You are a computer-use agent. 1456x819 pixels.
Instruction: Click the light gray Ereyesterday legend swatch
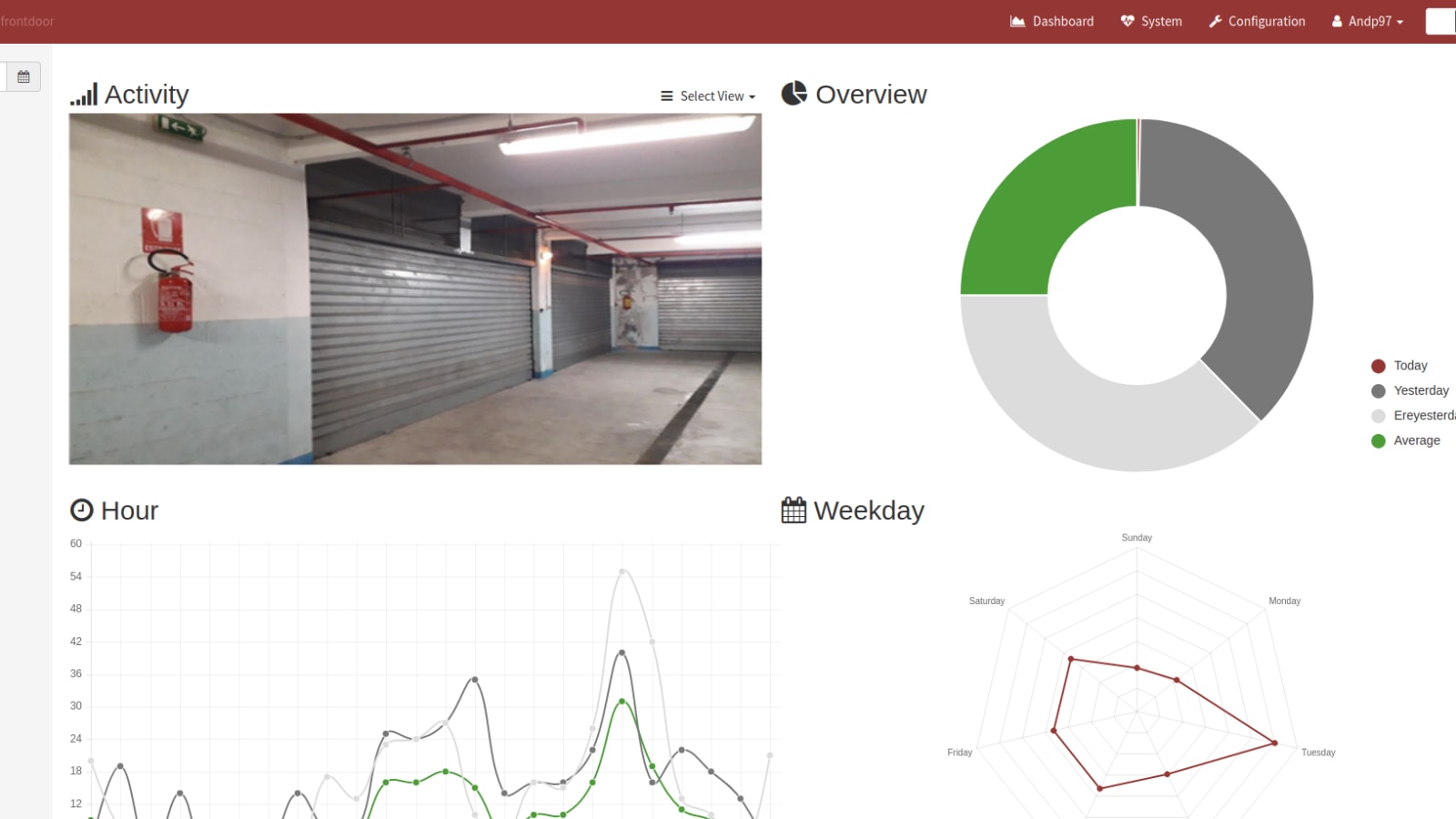pyautogui.click(x=1379, y=416)
